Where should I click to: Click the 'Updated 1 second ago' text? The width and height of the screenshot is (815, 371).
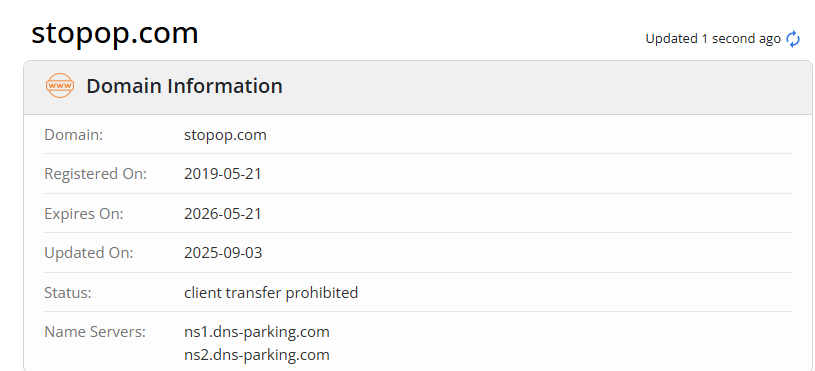coord(713,38)
